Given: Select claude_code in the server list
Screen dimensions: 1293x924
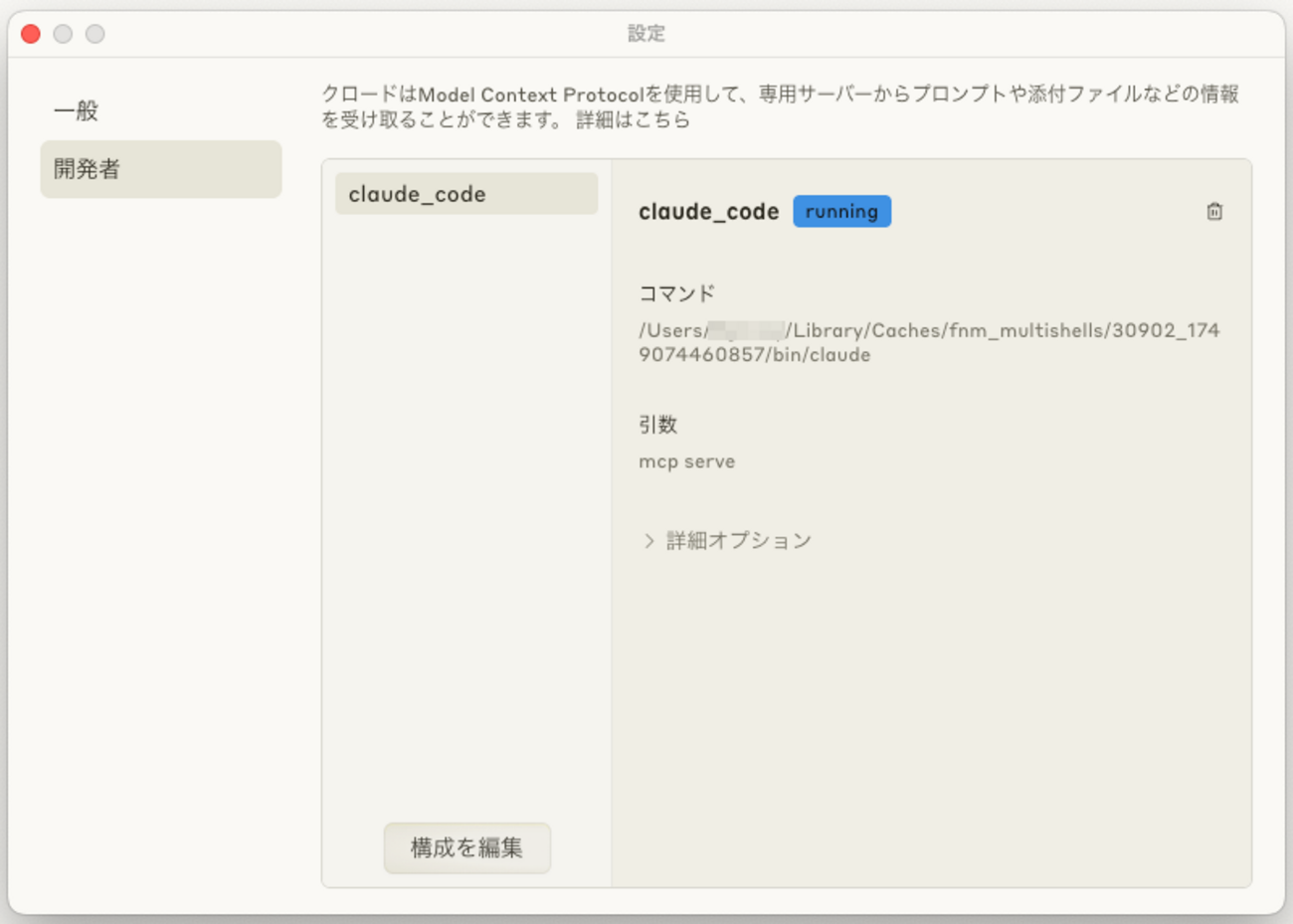Looking at the screenshot, I should [x=466, y=194].
